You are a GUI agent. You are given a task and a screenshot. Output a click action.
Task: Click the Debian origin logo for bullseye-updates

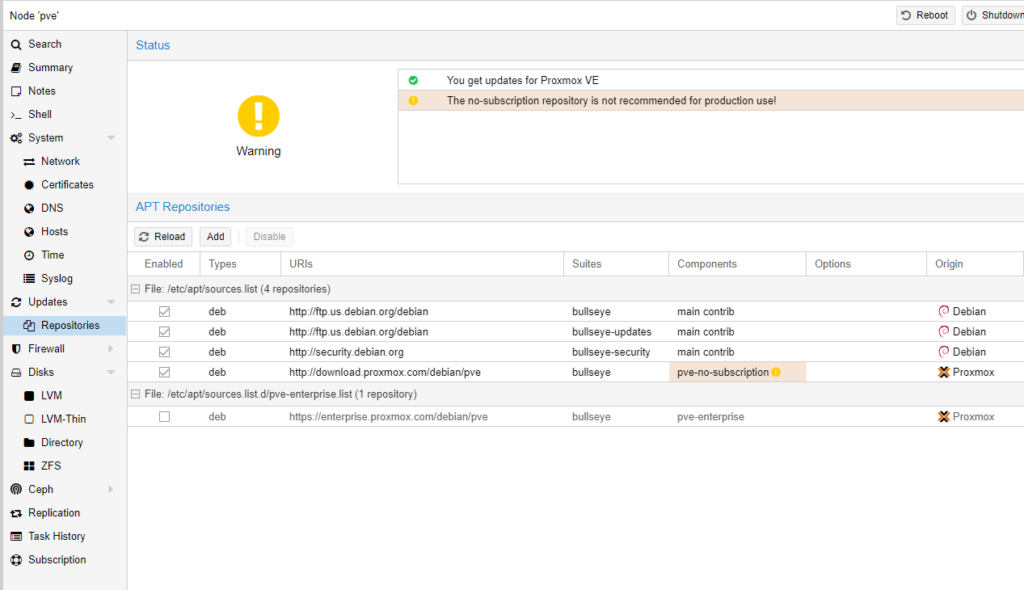[944, 332]
